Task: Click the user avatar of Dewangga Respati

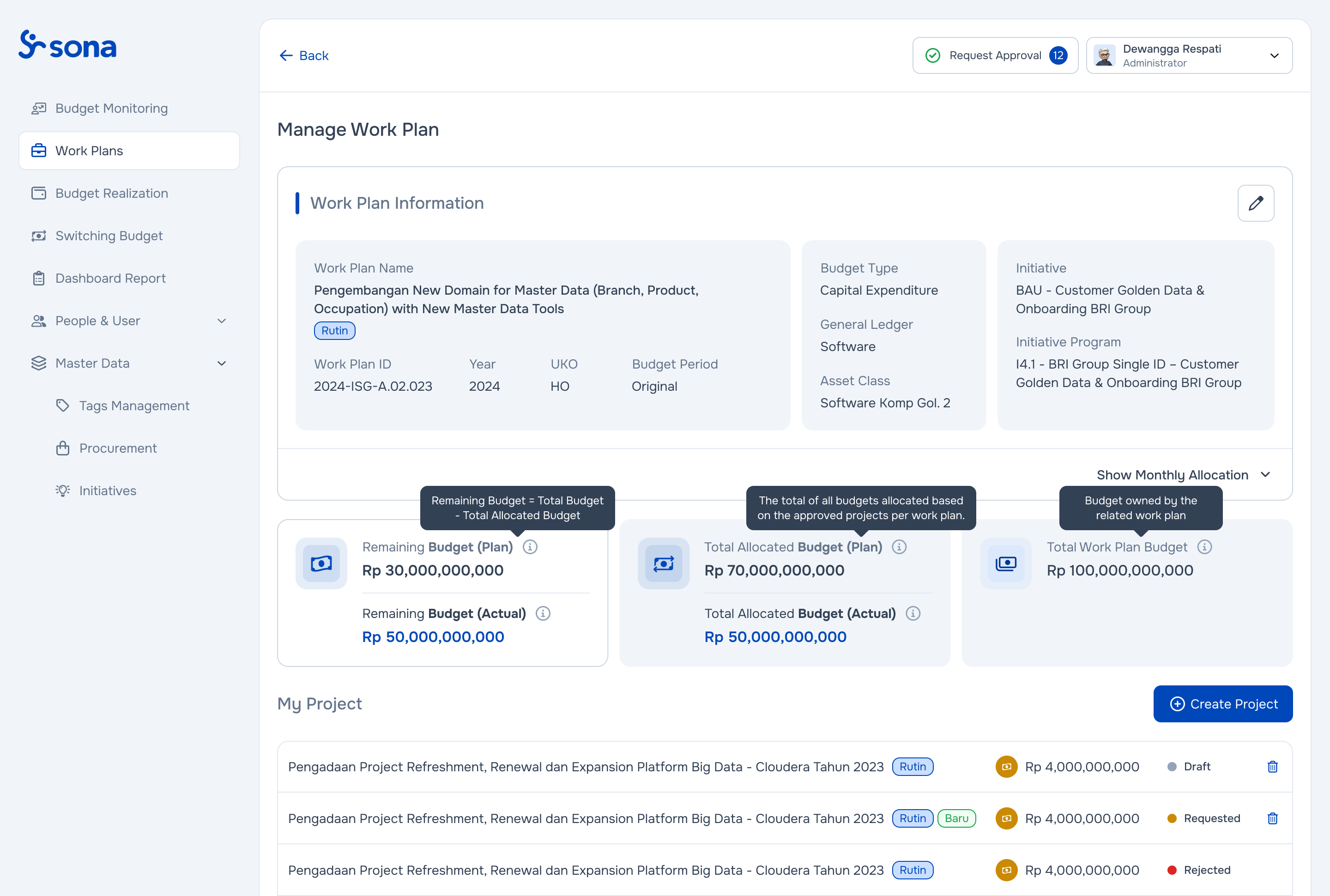Action: 1104,55
